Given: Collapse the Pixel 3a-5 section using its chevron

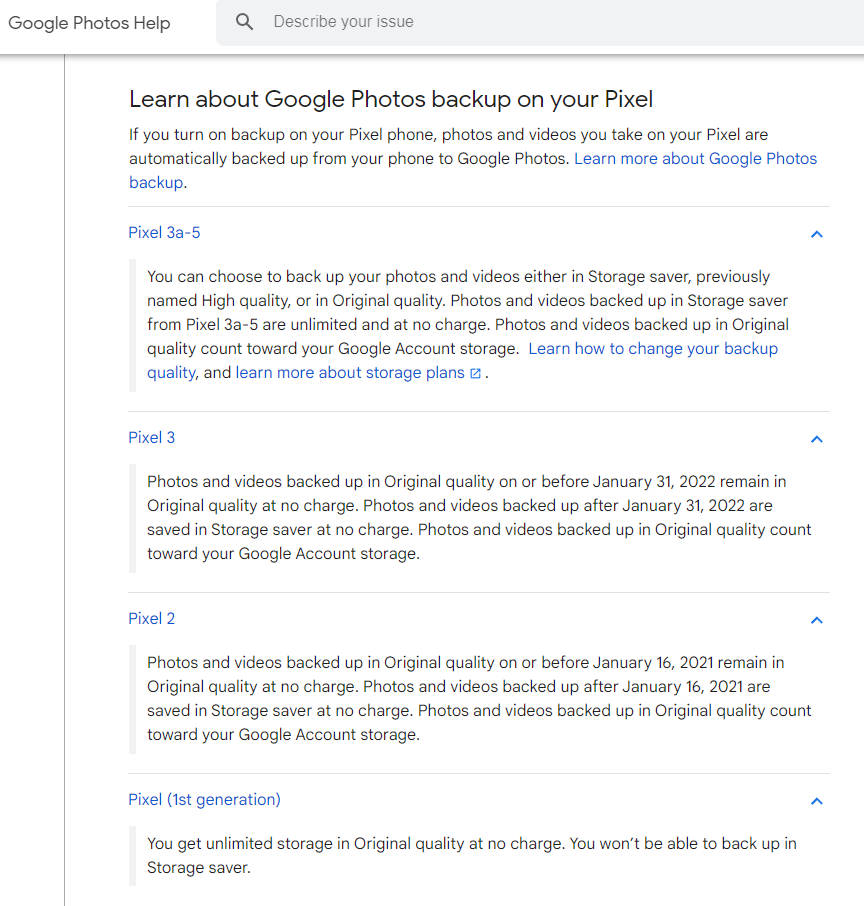Looking at the screenshot, I should 816,234.
